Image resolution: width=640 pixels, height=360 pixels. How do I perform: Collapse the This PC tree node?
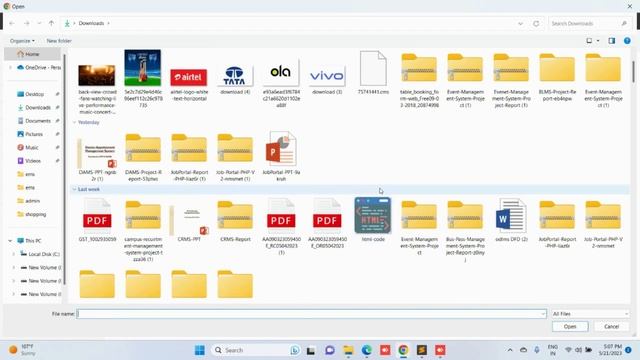(10, 241)
